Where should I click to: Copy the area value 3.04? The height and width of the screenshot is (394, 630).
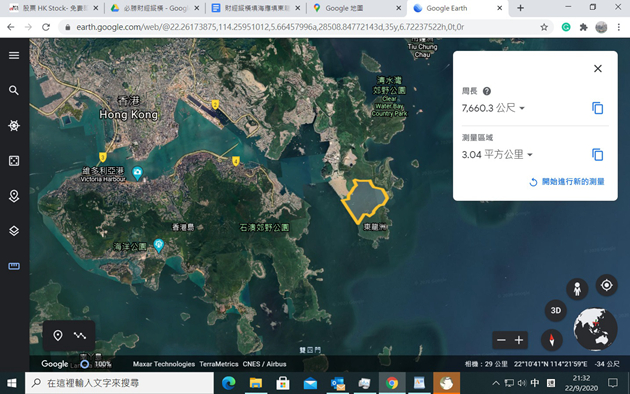[x=597, y=155]
